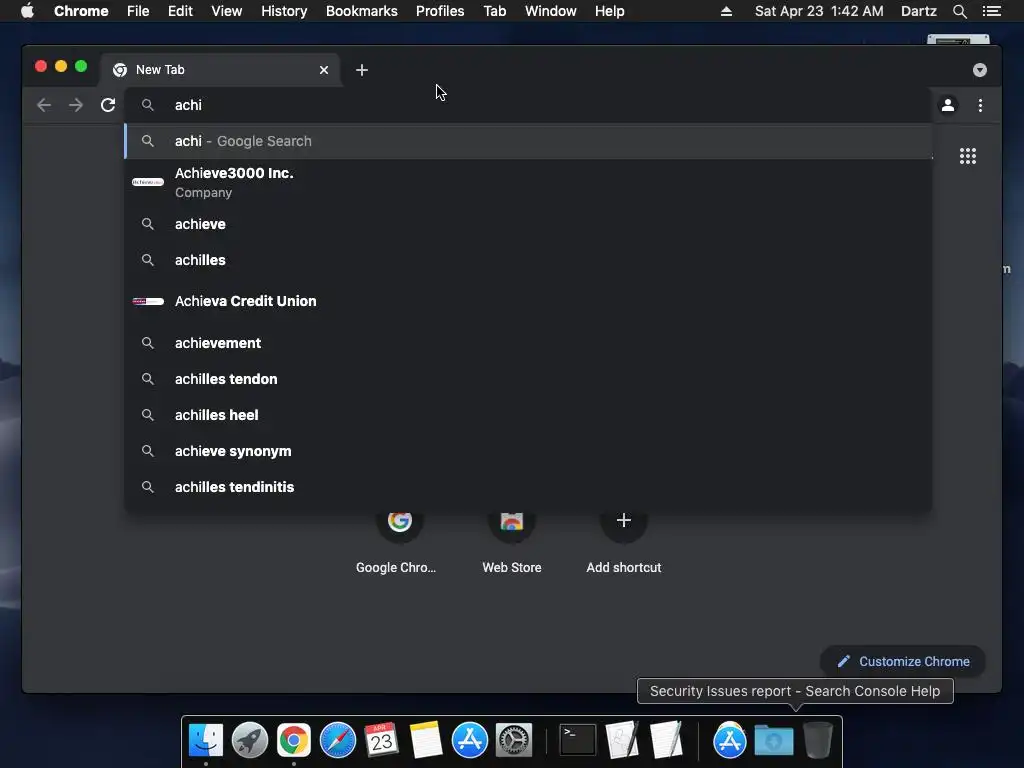This screenshot has width=1024, height=768.
Task: Choose the Achieva Credit Union suggestion
Action: coord(528,301)
